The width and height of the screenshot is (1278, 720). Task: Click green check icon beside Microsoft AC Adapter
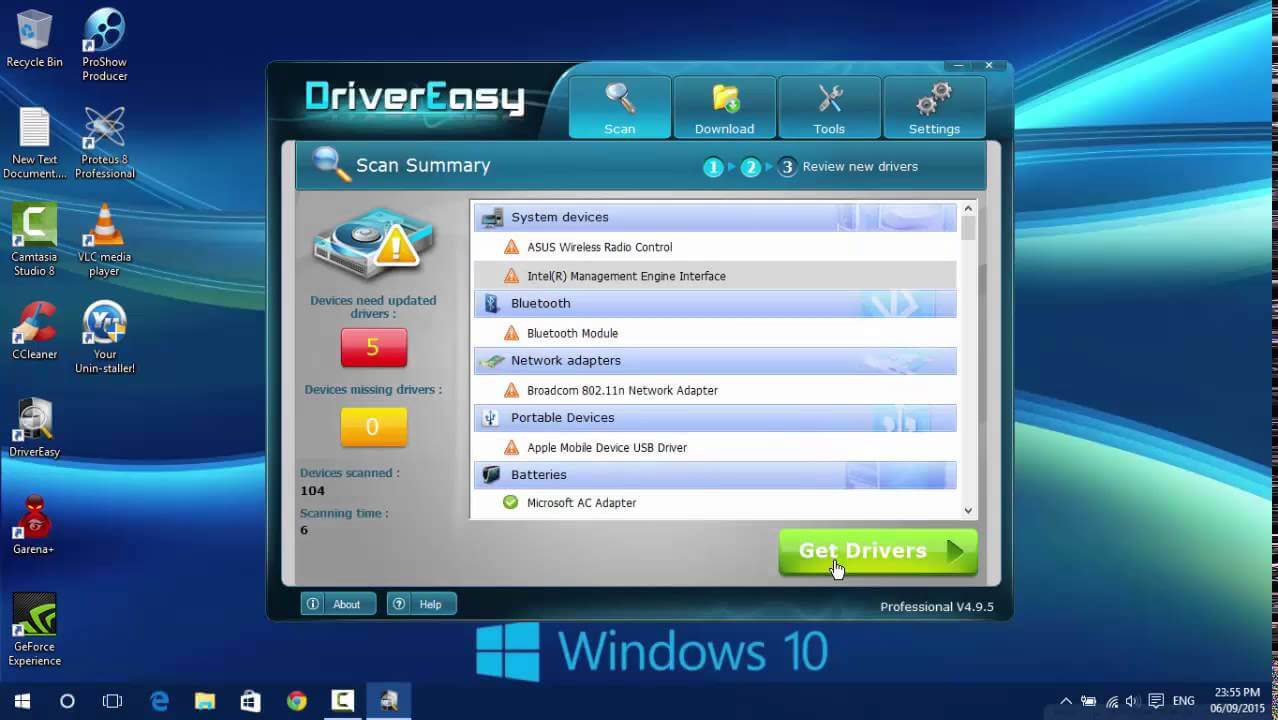click(x=511, y=502)
